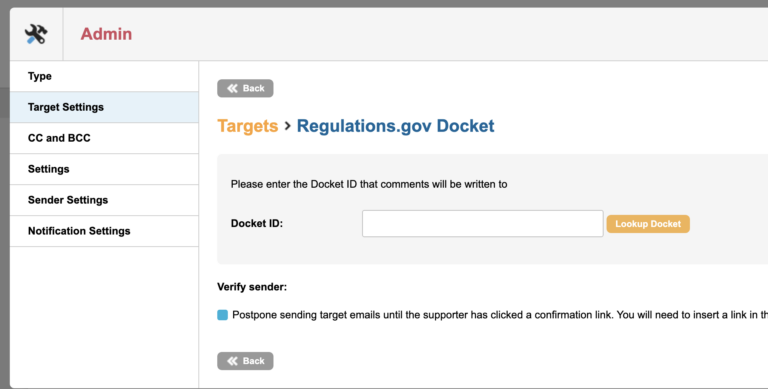The height and width of the screenshot is (389, 768).
Task: Select the red Admin header title
Action: (106, 34)
